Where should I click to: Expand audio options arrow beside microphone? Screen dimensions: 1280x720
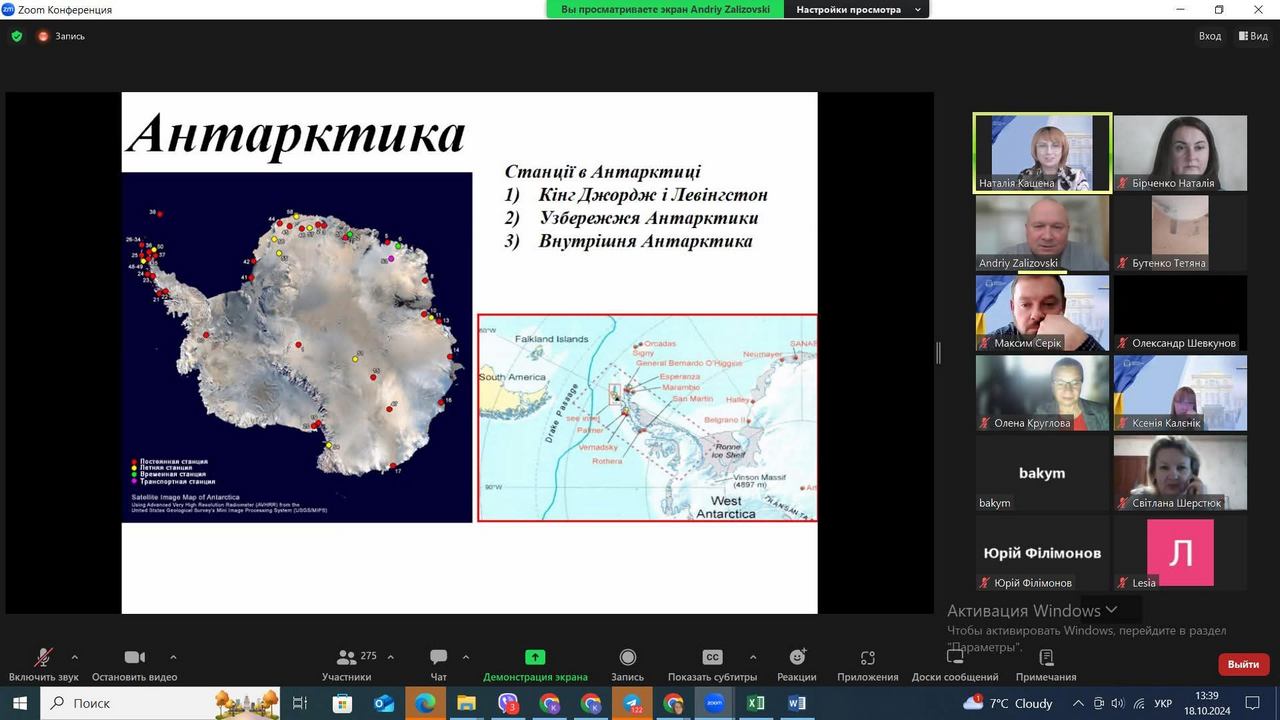(74, 657)
